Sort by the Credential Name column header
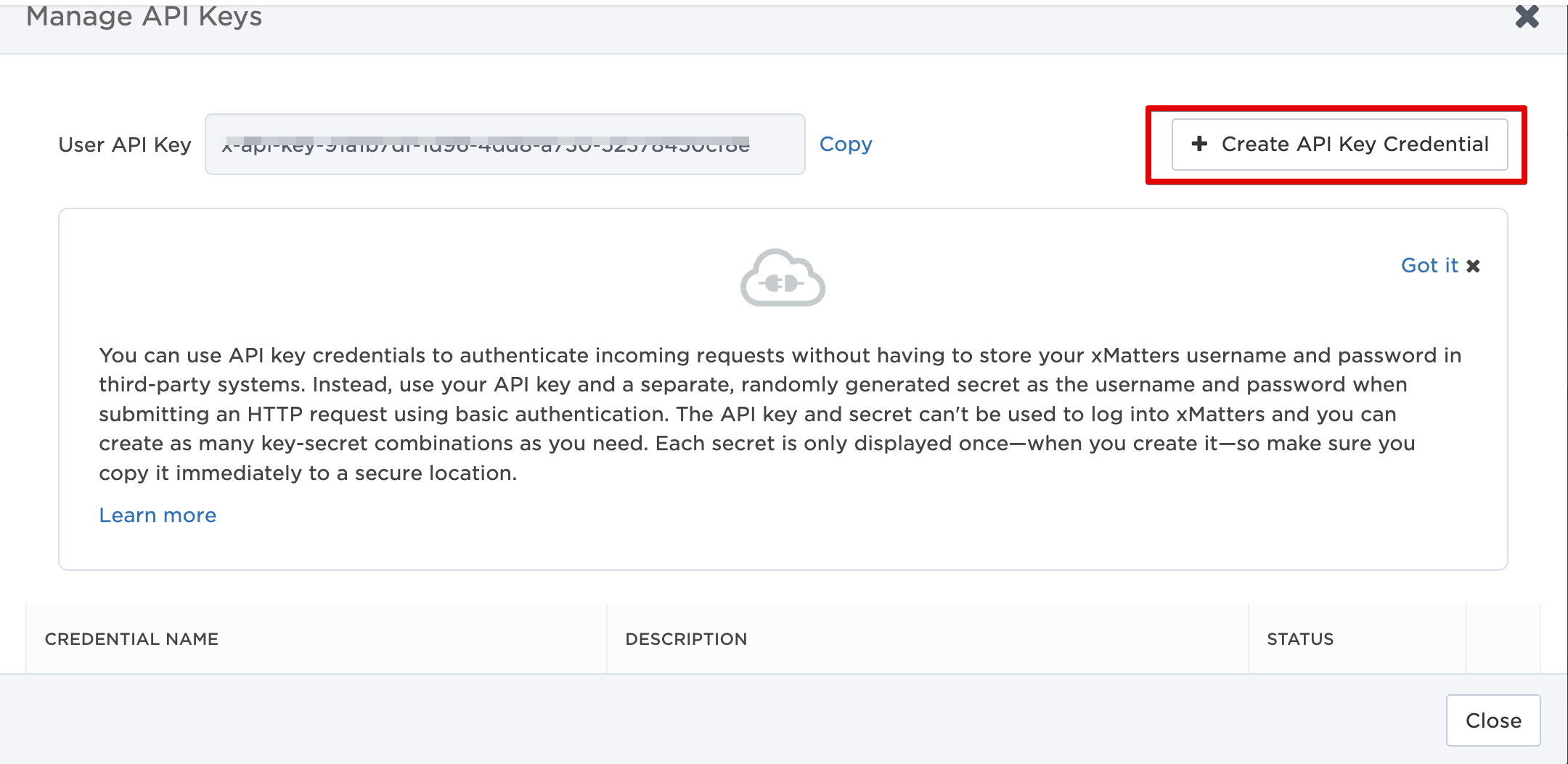This screenshot has width=1568, height=764. [131, 639]
